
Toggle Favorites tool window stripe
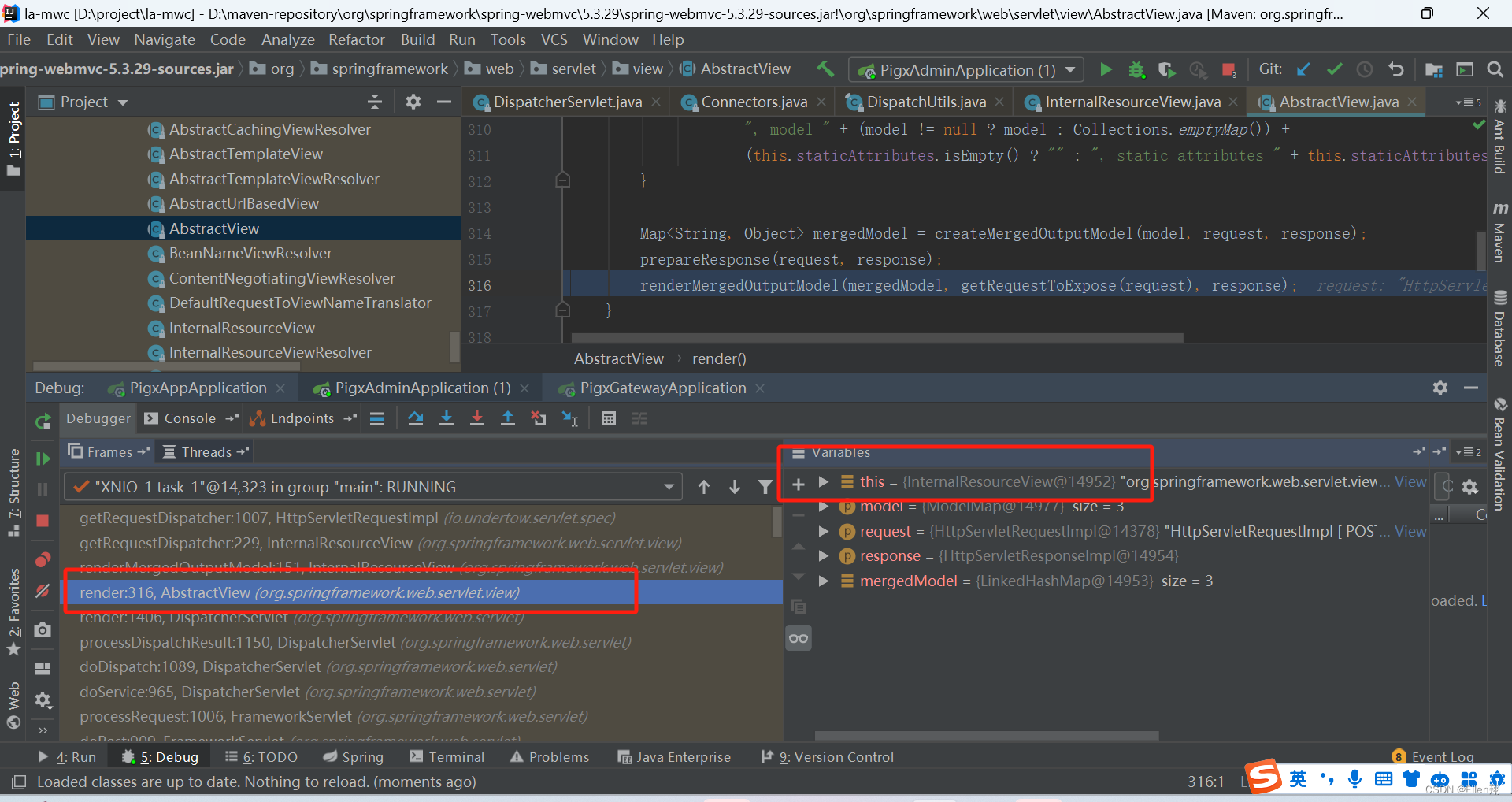(13, 613)
